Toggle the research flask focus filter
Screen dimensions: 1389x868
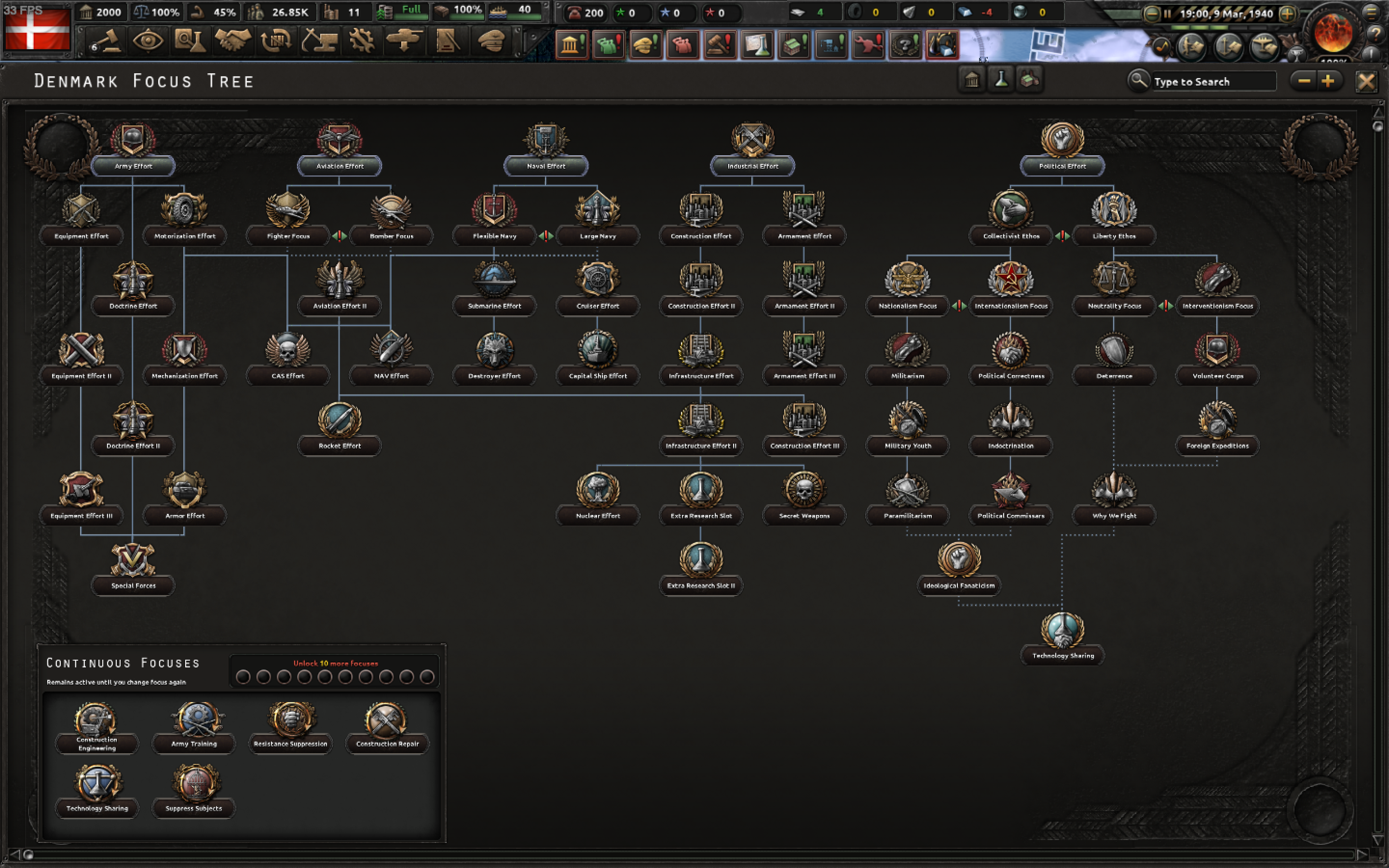point(1001,80)
